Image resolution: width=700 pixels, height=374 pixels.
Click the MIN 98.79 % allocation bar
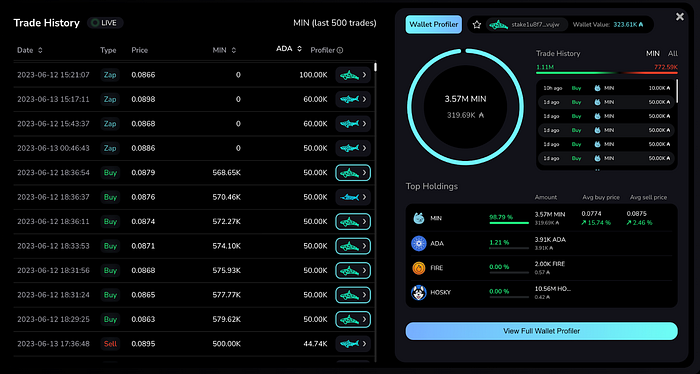pyautogui.click(x=509, y=223)
